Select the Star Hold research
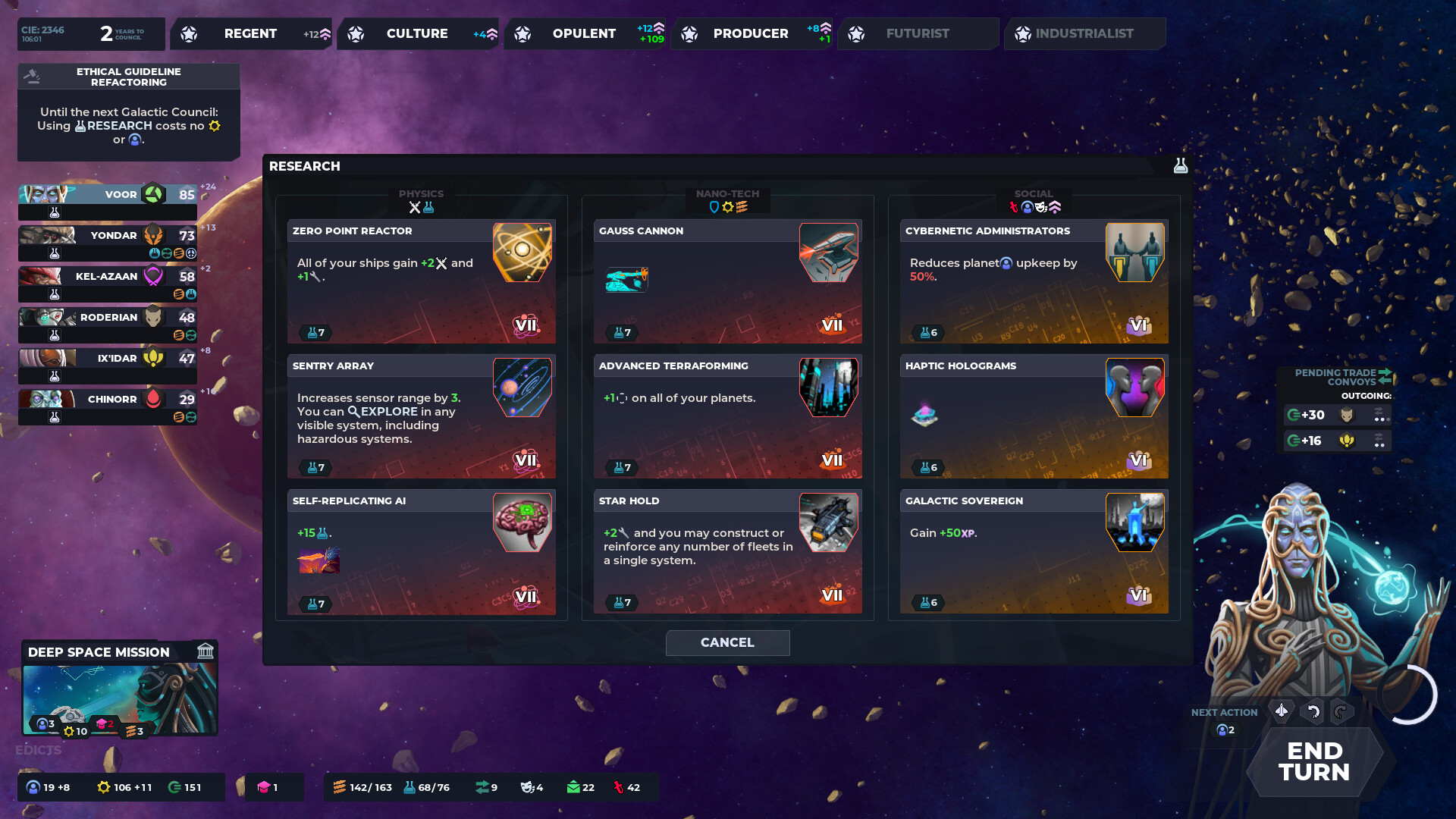This screenshot has width=1456, height=819. [x=727, y=551]
